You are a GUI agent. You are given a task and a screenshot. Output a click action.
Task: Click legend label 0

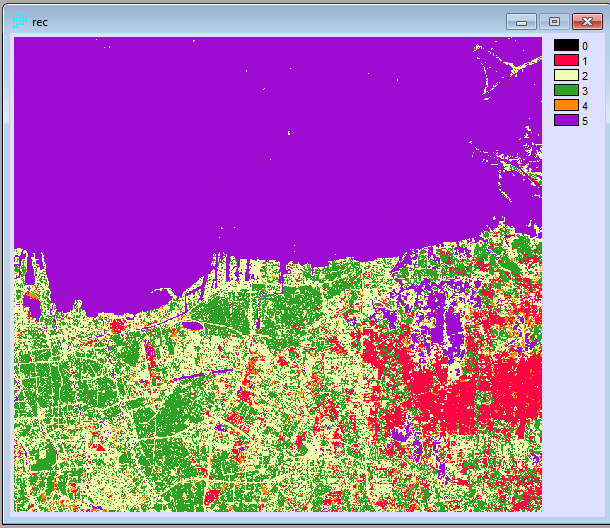point(585,46)
